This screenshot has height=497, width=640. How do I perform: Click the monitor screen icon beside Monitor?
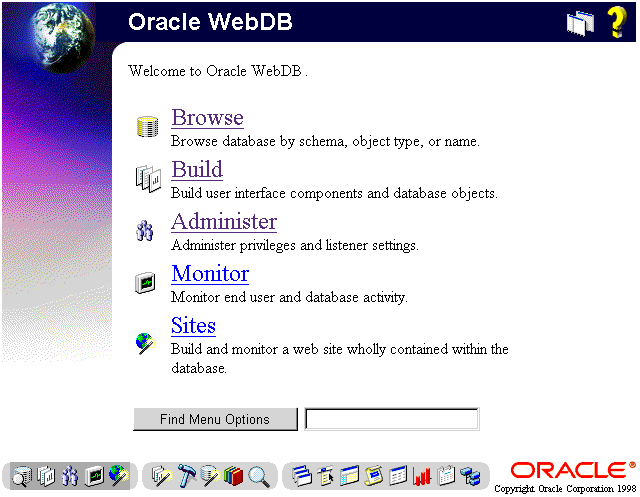coord(145,282)
